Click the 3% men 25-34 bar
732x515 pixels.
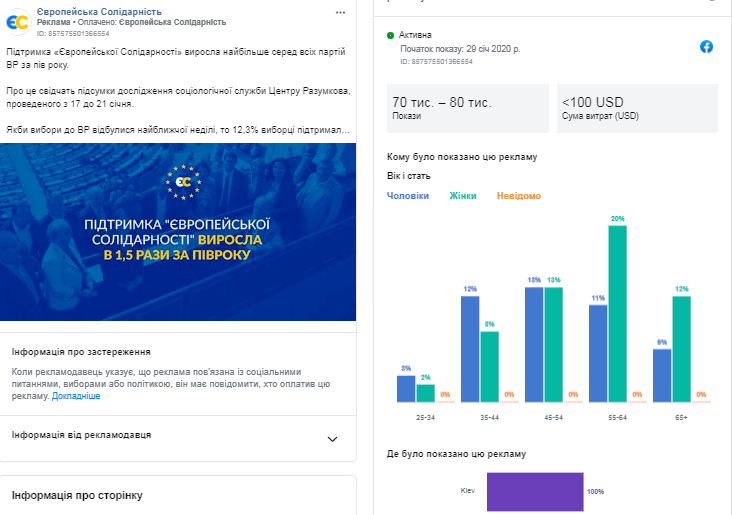(406, 389)
